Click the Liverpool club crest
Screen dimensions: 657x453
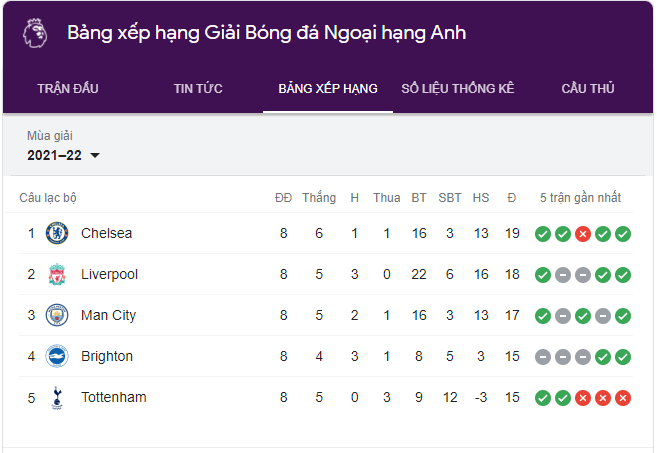(57, 274)
